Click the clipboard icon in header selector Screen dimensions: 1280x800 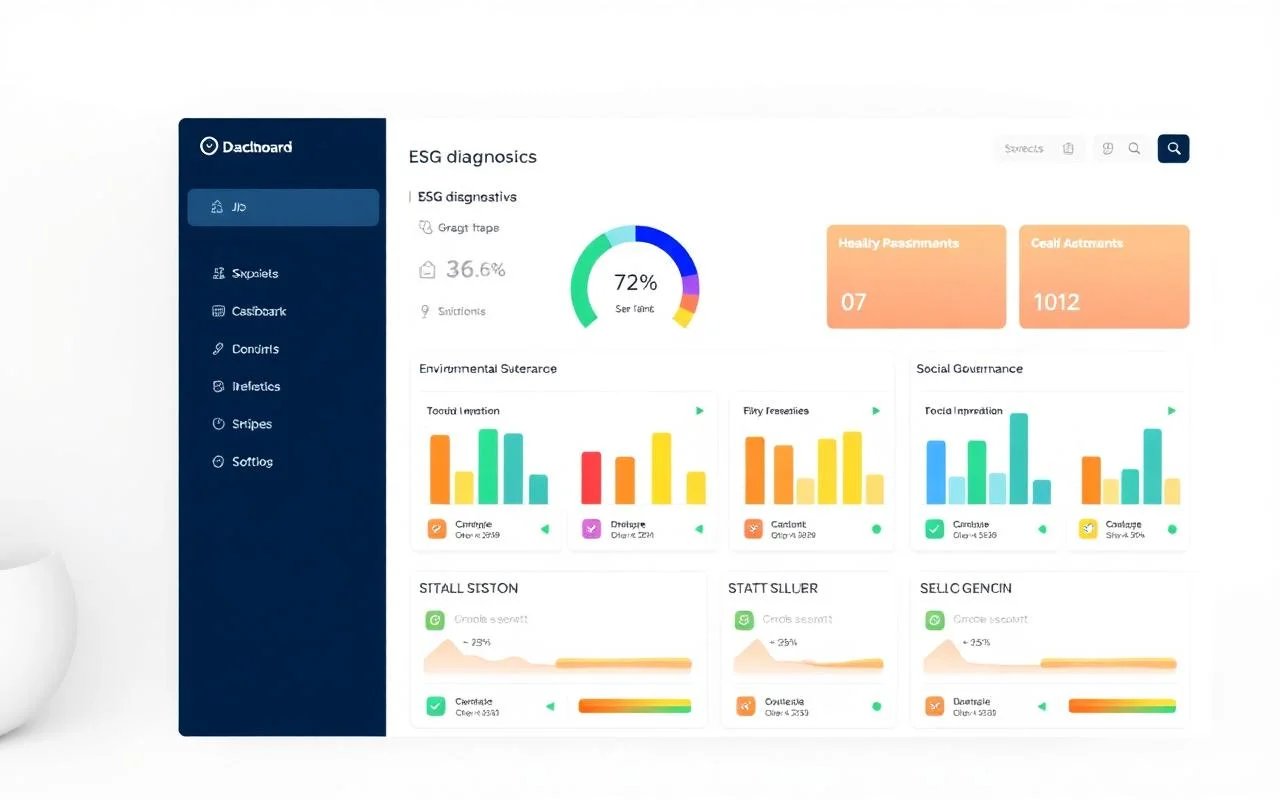pyautogui.click(x=1068, y=148)
